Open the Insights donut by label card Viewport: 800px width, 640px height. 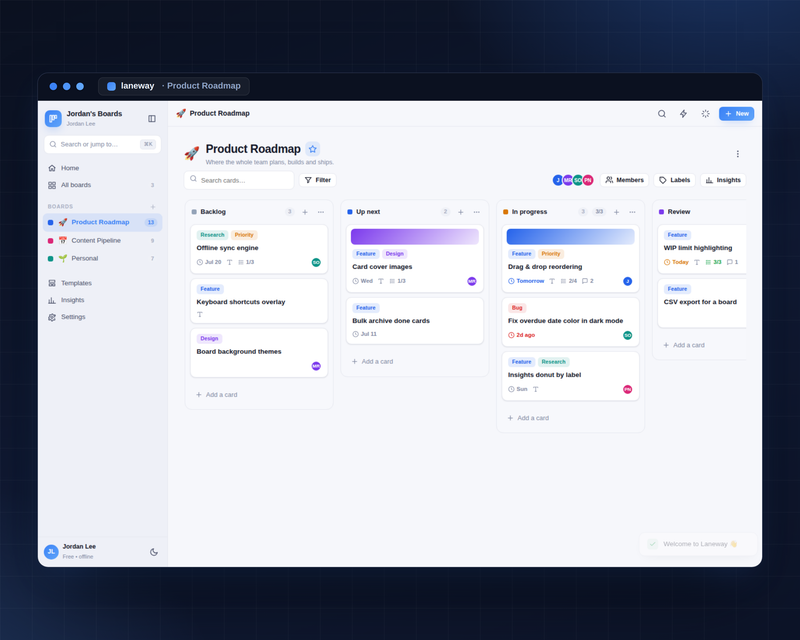click(x=570, y=376)
